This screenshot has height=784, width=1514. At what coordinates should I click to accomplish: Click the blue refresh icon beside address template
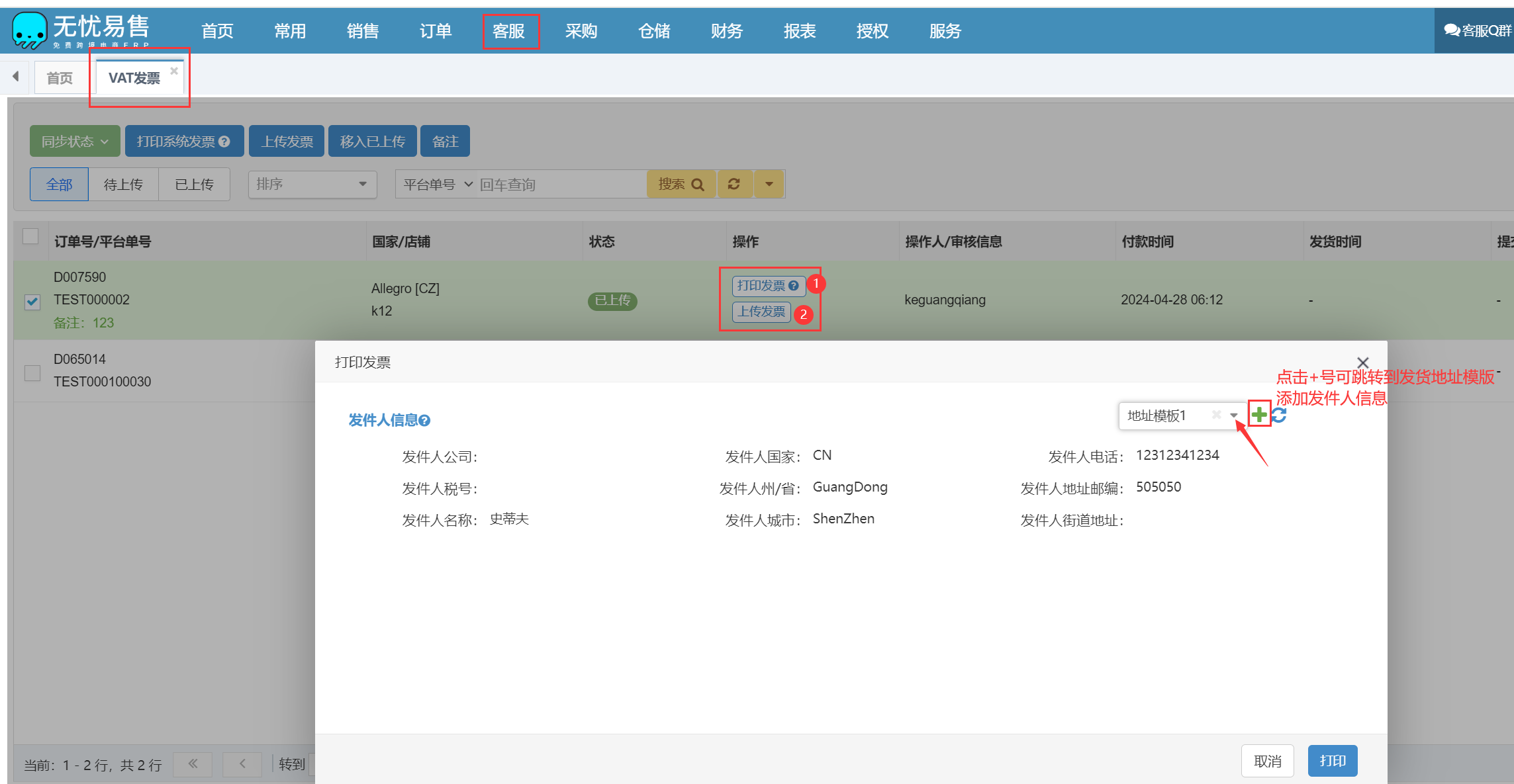[1279, 415]
